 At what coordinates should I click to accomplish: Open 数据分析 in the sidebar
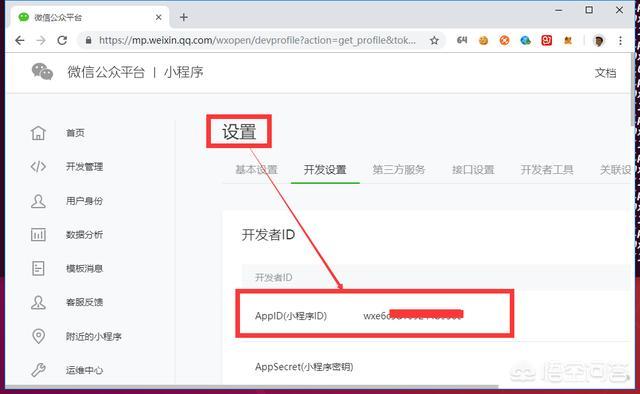[x=84, y=235]
